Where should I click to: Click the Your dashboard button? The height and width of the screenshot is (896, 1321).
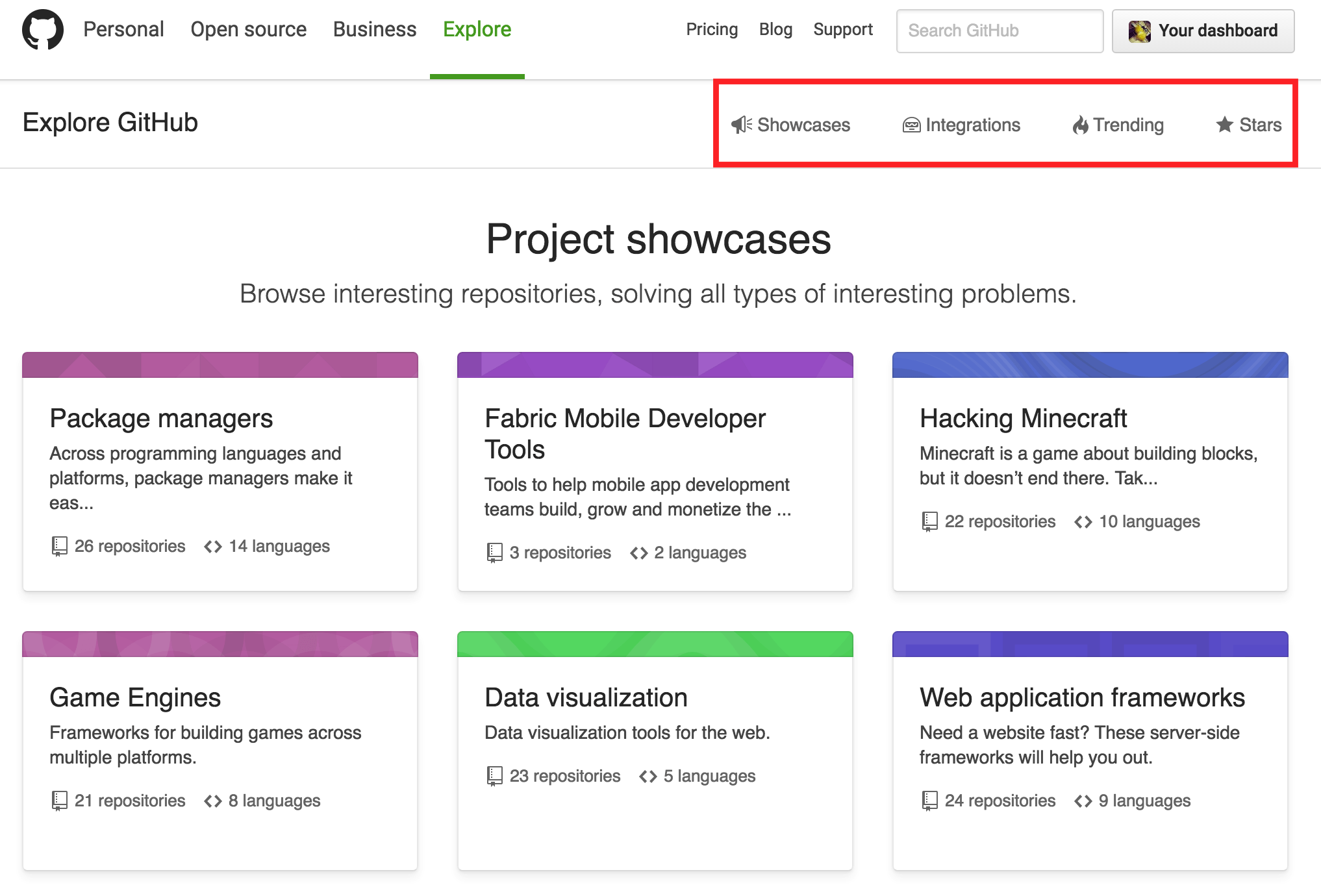tap(1203, 31)
